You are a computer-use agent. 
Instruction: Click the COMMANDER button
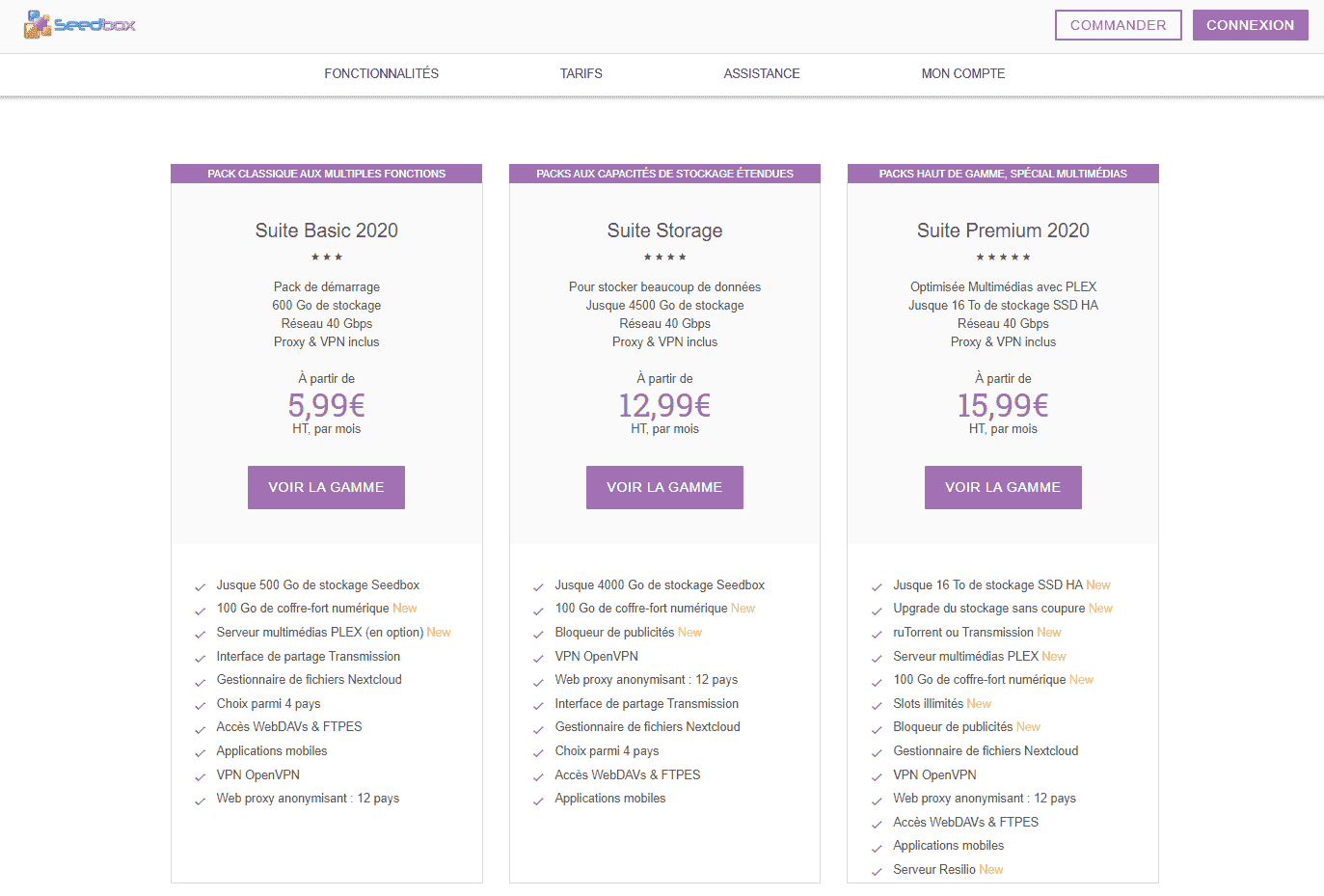(1118, 25)
